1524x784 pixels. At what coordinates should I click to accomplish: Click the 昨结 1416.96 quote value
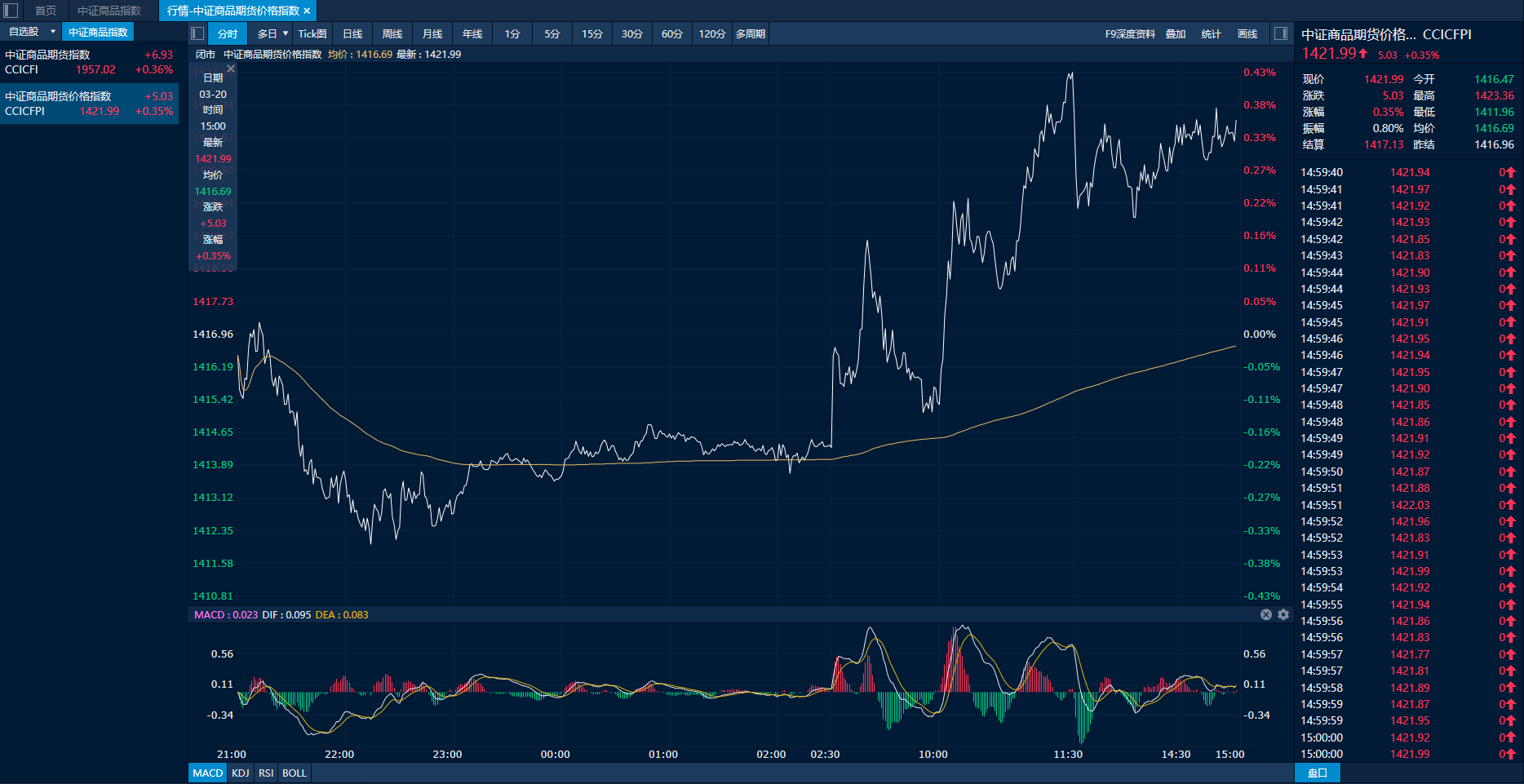[x=1494, y=144]
